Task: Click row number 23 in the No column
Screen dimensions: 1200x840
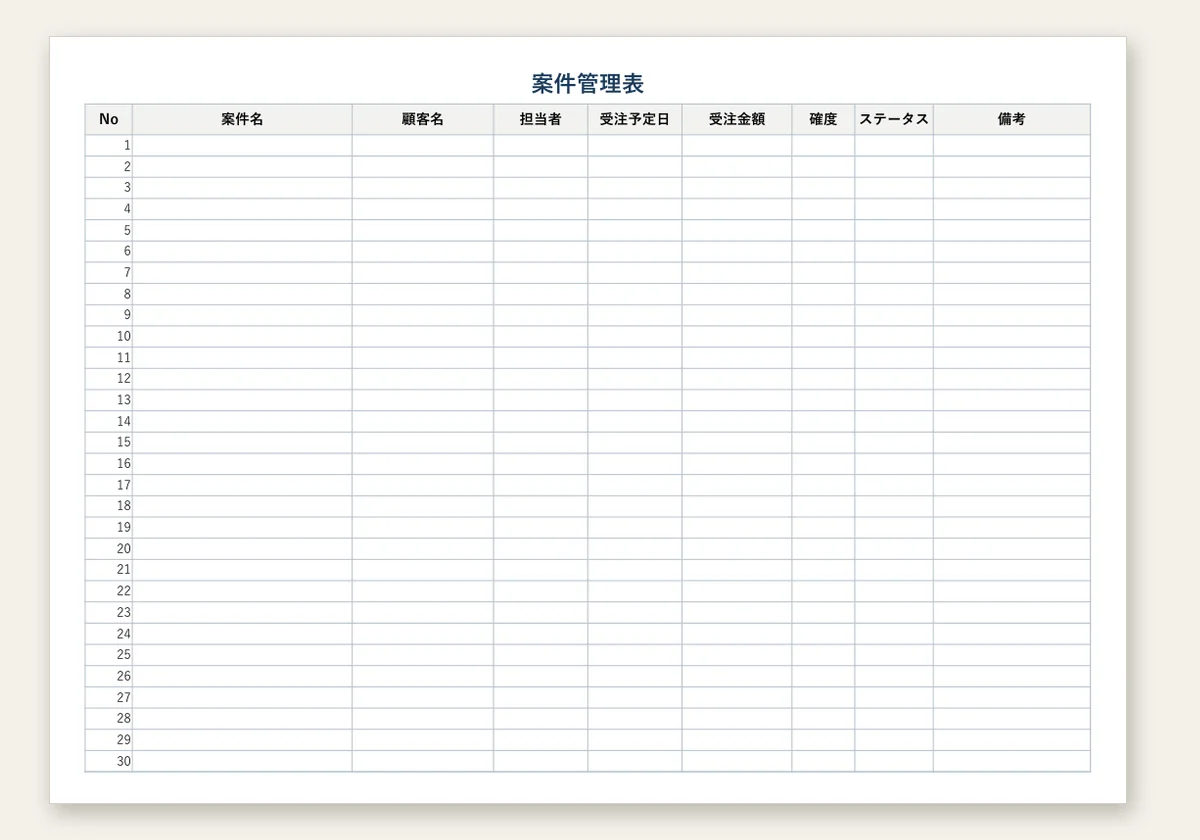Action: pyautogui.click(x=109, y=613)
